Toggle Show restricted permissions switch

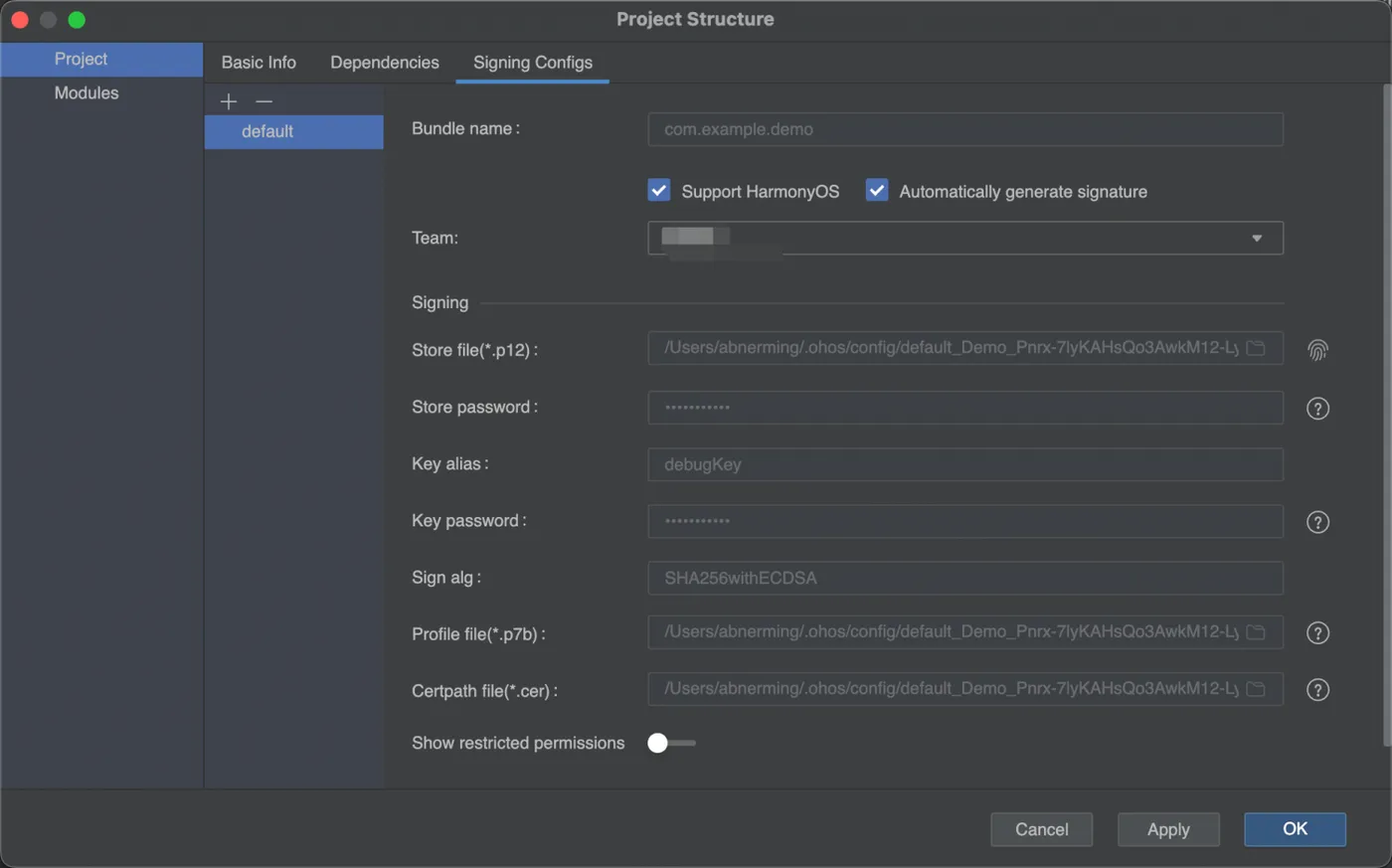click(x=671, y=743)
